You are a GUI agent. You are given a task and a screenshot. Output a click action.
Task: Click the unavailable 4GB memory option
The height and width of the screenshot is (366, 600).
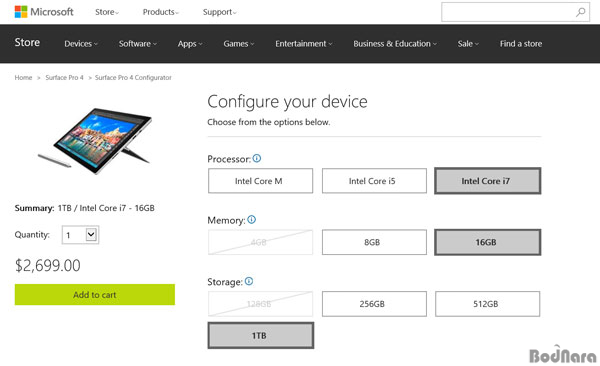[x=260, y=242]
